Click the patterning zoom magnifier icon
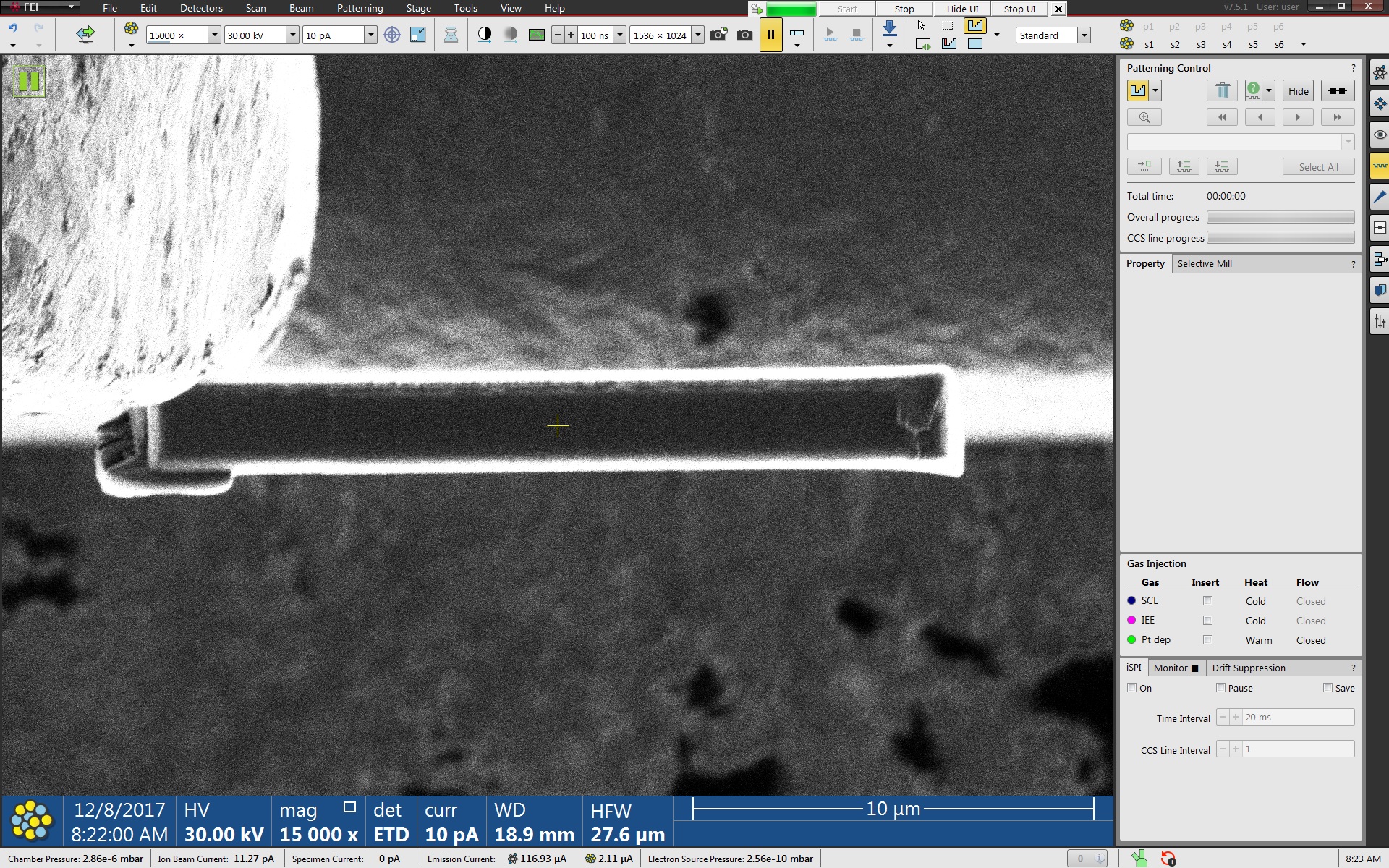 click(x=1144, y=117)
